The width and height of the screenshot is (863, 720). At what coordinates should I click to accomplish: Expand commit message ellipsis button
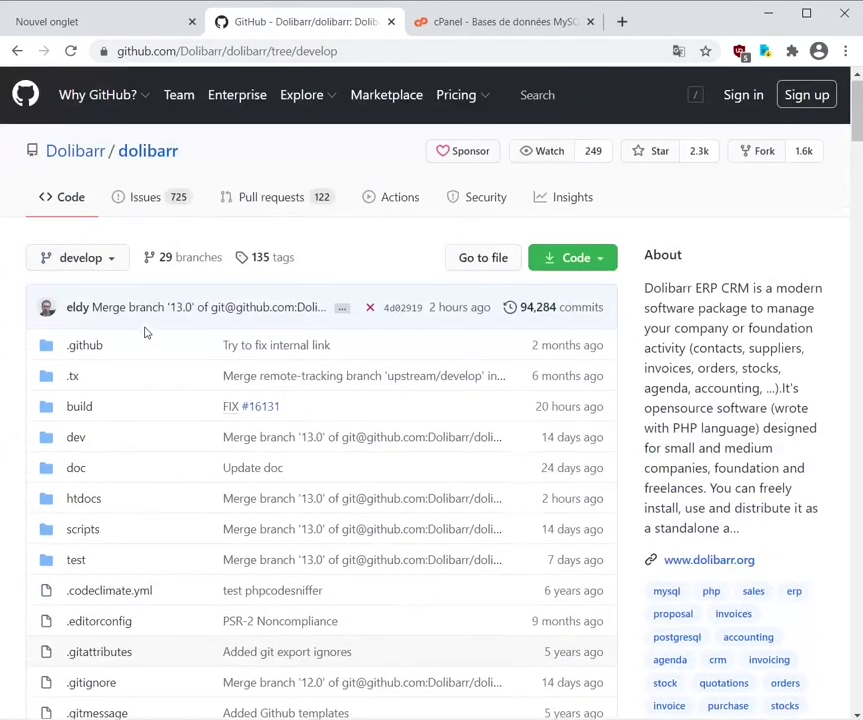pyautogui.click(x=342, y=308)
